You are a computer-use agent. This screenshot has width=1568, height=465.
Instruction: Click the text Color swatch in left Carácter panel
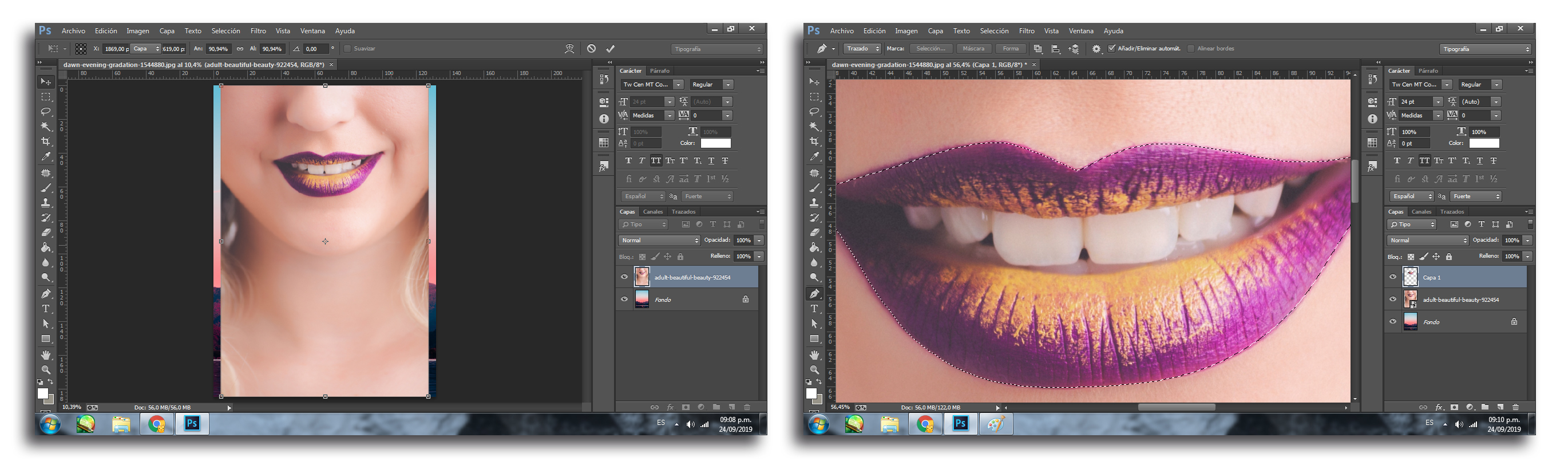[x=715, y=143]
